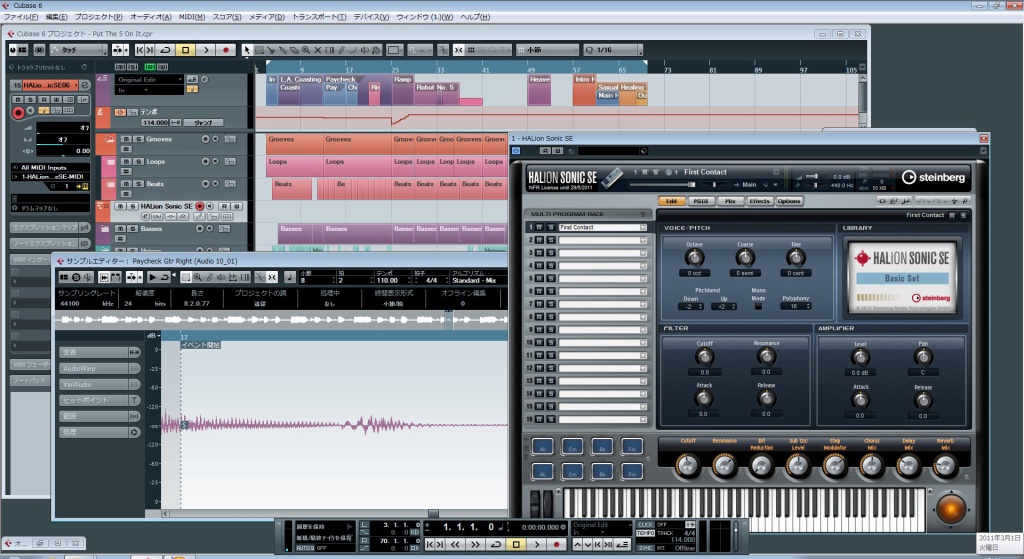This screenshot has height=559, width=1024.
Task: Open Original Edit dropdown in arranger track
Action: tap(150, 80)
